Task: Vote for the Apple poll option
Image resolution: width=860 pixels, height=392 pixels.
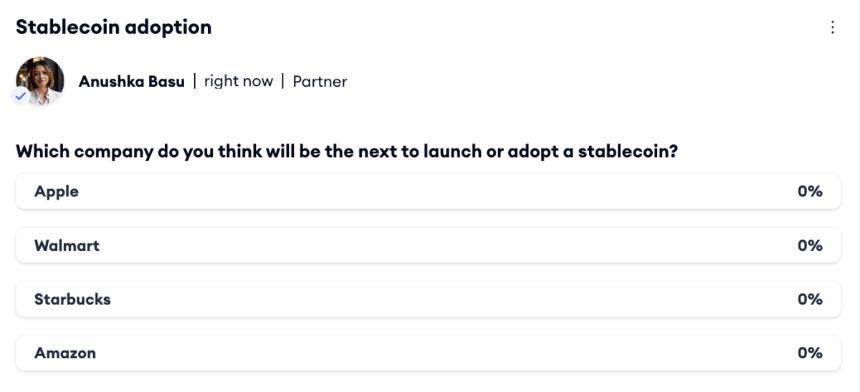Action: pos(428,191)
